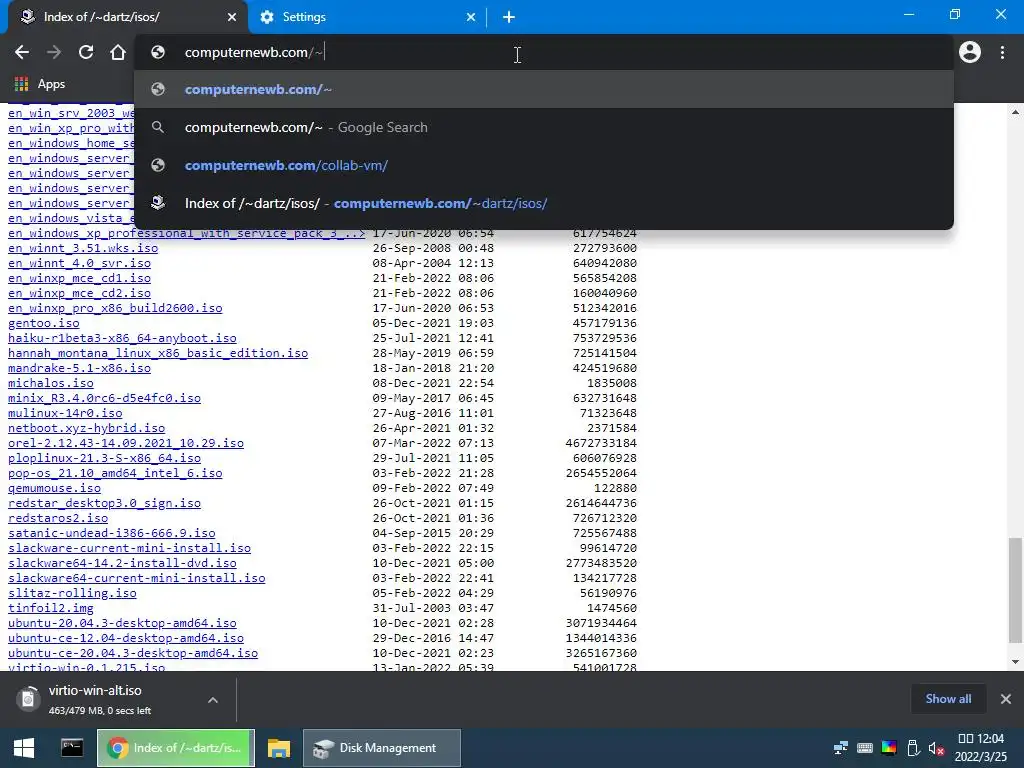Click the colorful display tray icon
The height and width of the screenshot is (768, 1024).
[x=889, y=748]
